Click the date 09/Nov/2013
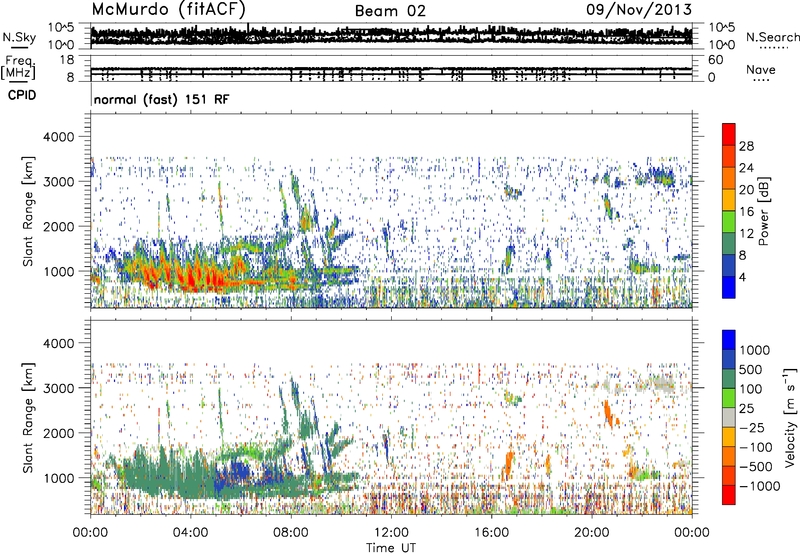This screenshot has height=554, width=800. (639, 9)
